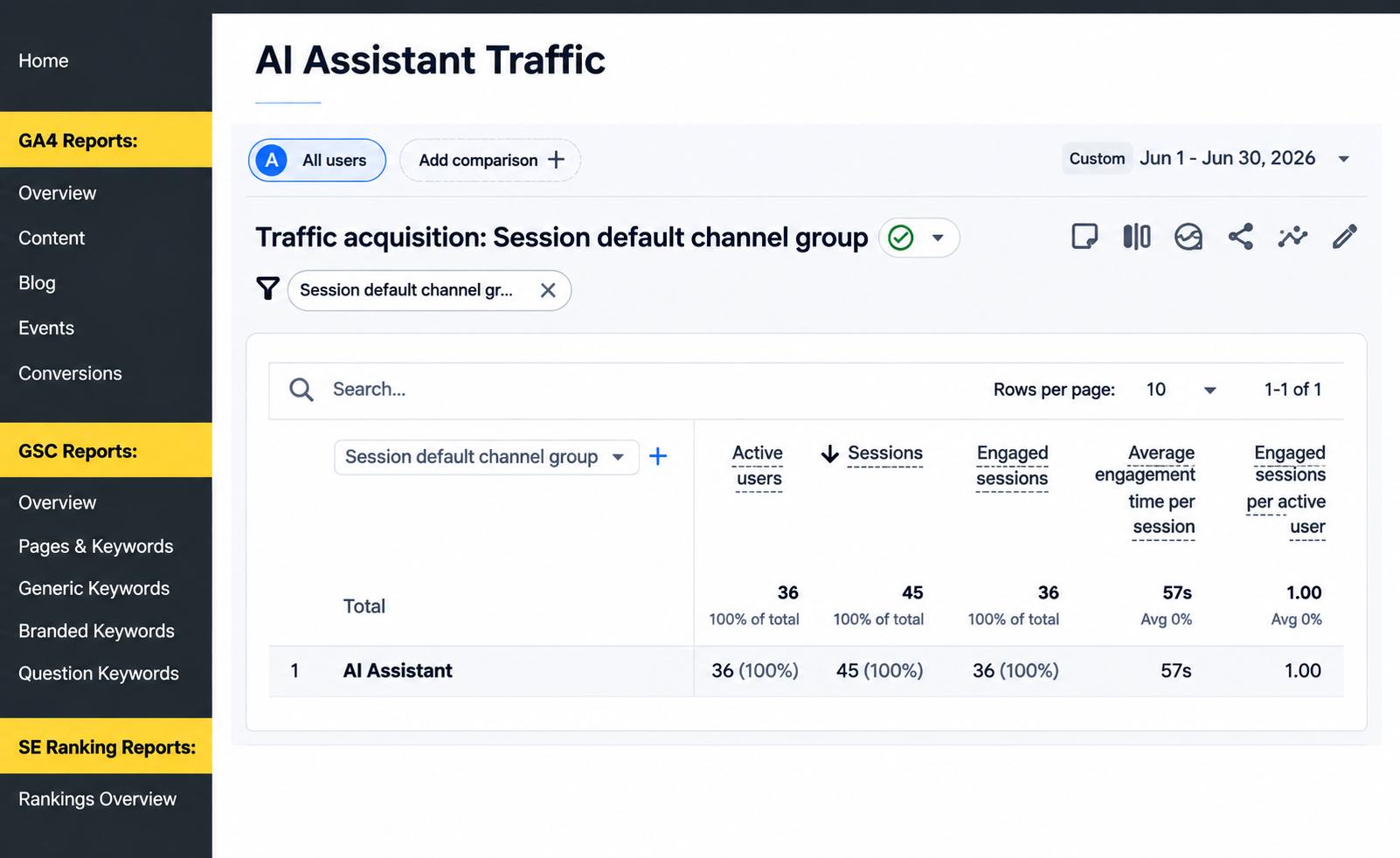The height and width of the screenshot is (858, 1400).
Task: Click the 45 (100%) sessions cell
Action: pyautogui.click(x=879, y=671)
